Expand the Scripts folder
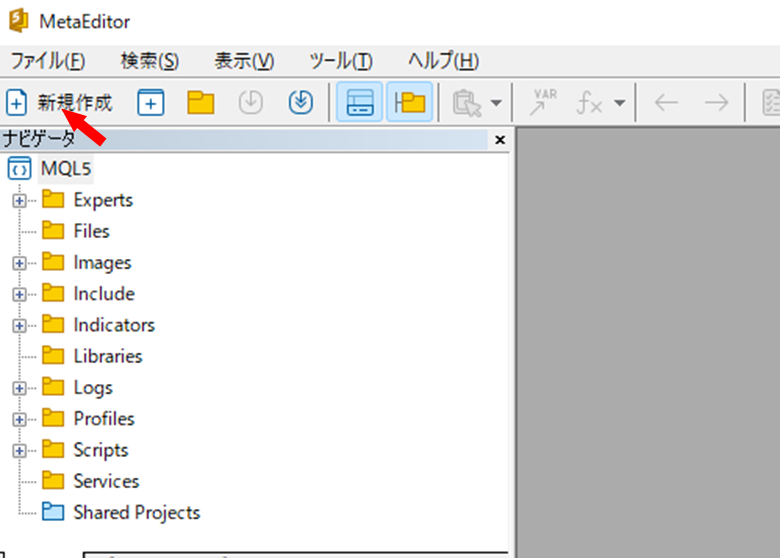This screenshot has height=558, width=780. point(19,451)
